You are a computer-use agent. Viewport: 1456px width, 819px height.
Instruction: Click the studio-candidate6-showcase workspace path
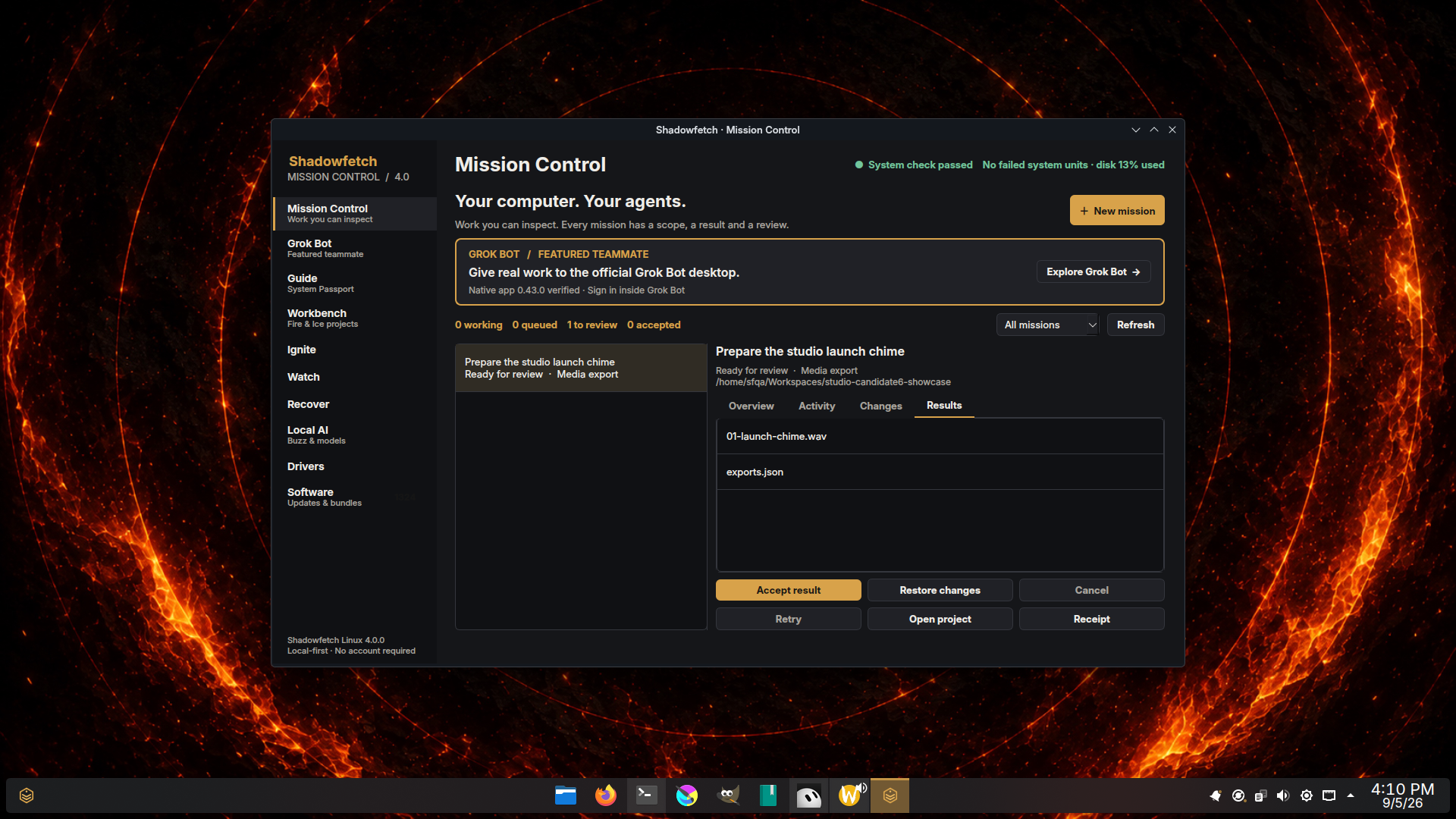[x=833, y=382]
